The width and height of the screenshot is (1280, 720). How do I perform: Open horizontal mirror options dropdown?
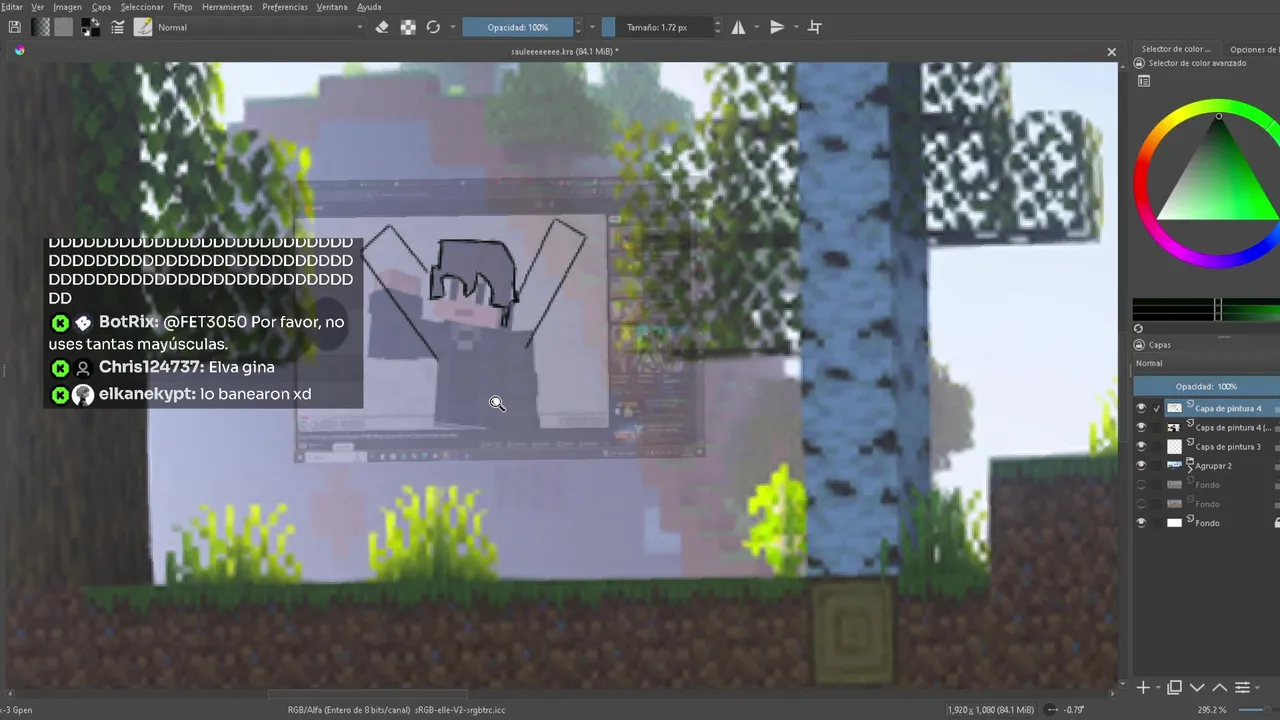(756, 27)
